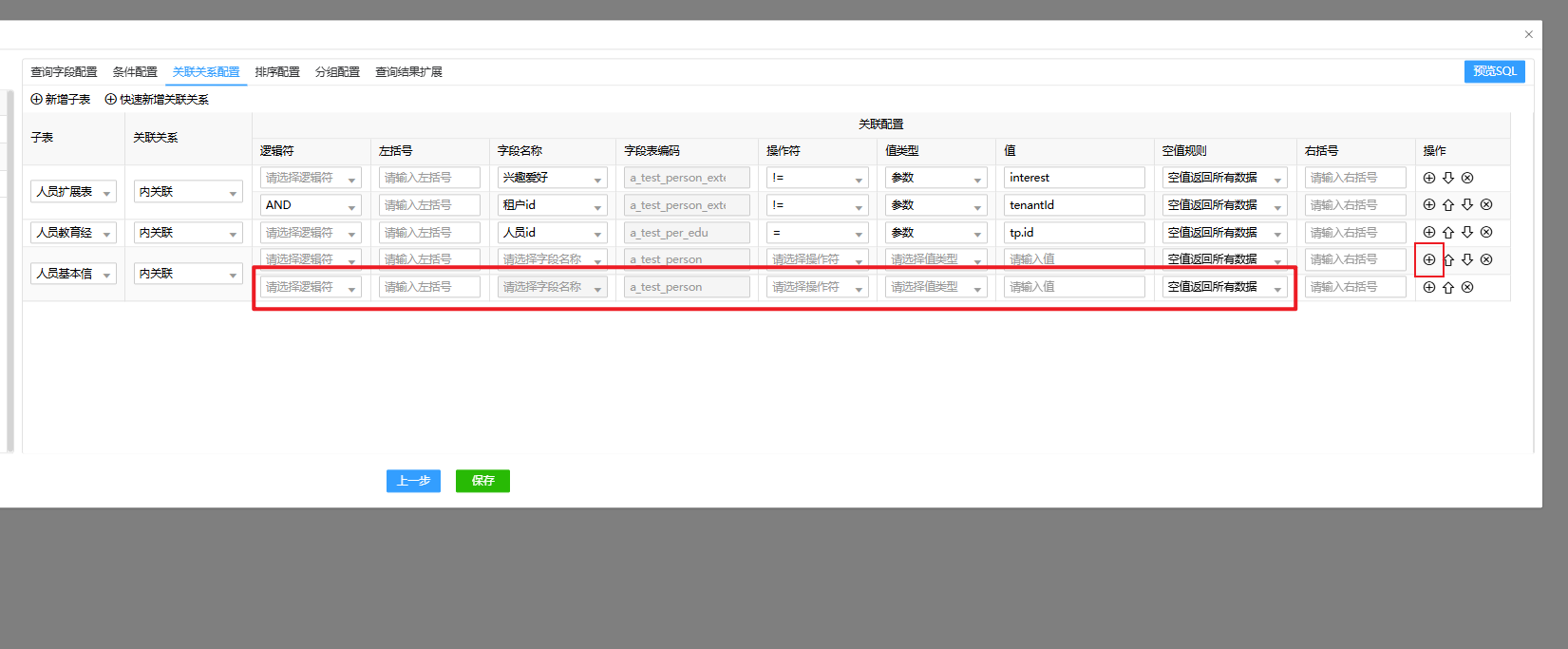Image resolution: width=1568 pixels, height=649 pixels.
Task: Click 快速新增关联关系 to quick-add relation
Action: (157, 99)
